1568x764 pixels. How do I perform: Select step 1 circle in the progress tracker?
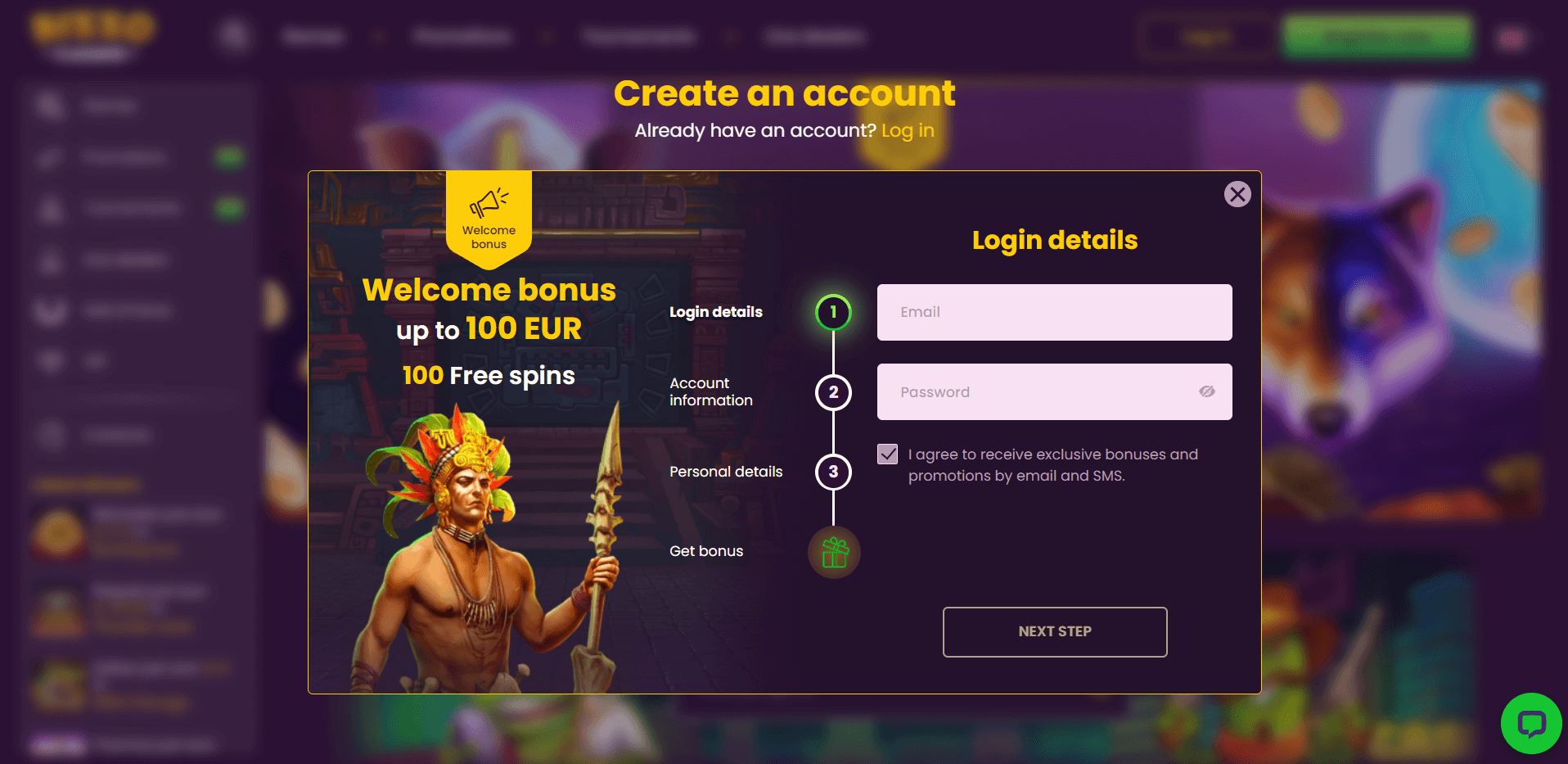pyautogui.click(x=833, y=312)
